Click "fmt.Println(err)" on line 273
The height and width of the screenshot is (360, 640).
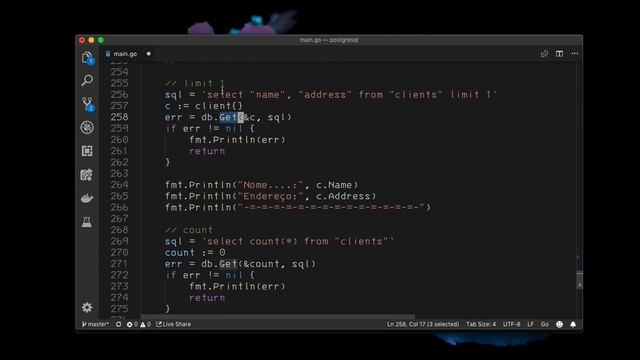237,287
